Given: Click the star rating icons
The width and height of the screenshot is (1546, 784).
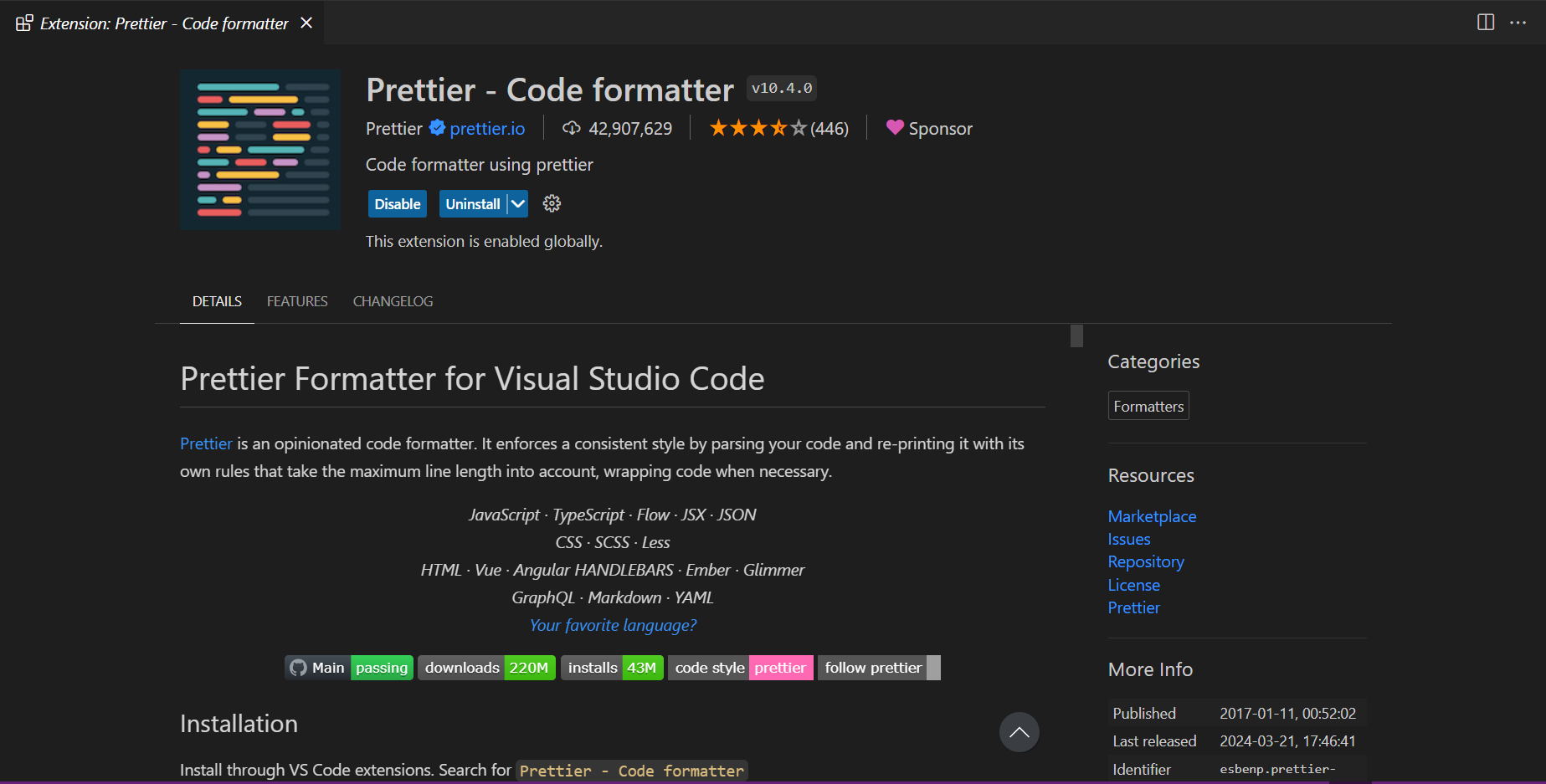Looking at the screenshot, I should 758,128.
